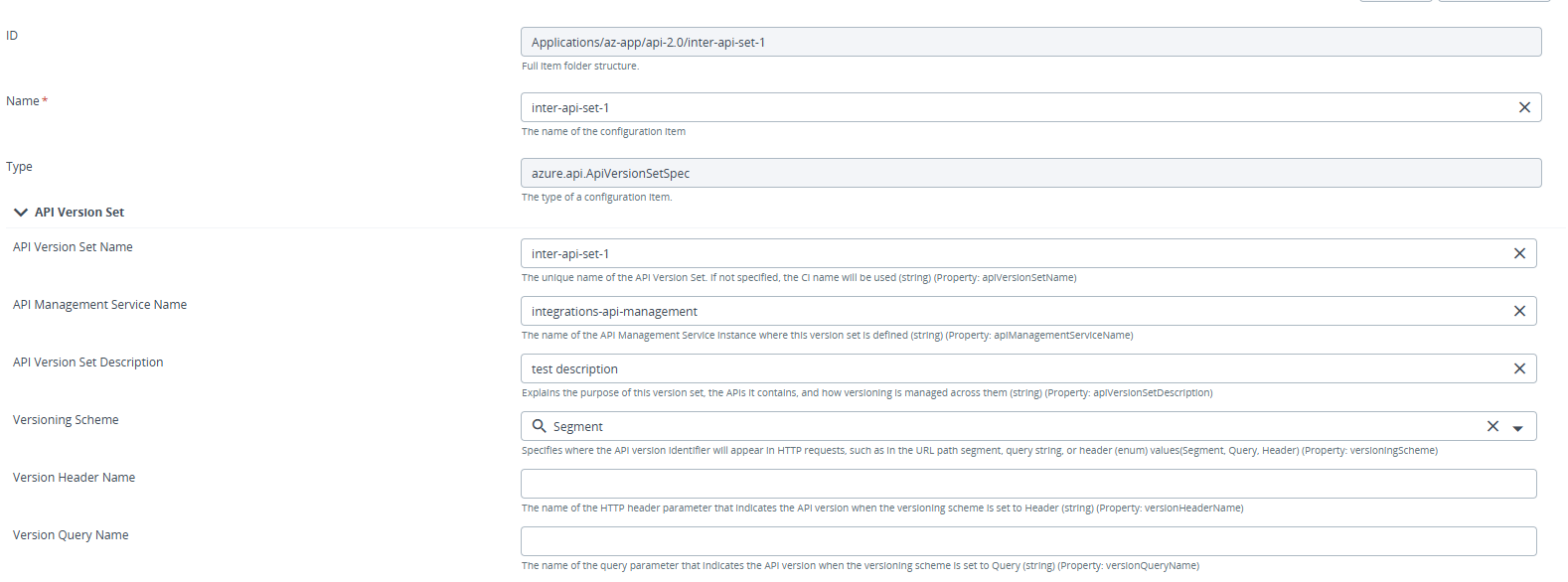Expand Versioning Scheme options via its arrow

point(1517,427)
